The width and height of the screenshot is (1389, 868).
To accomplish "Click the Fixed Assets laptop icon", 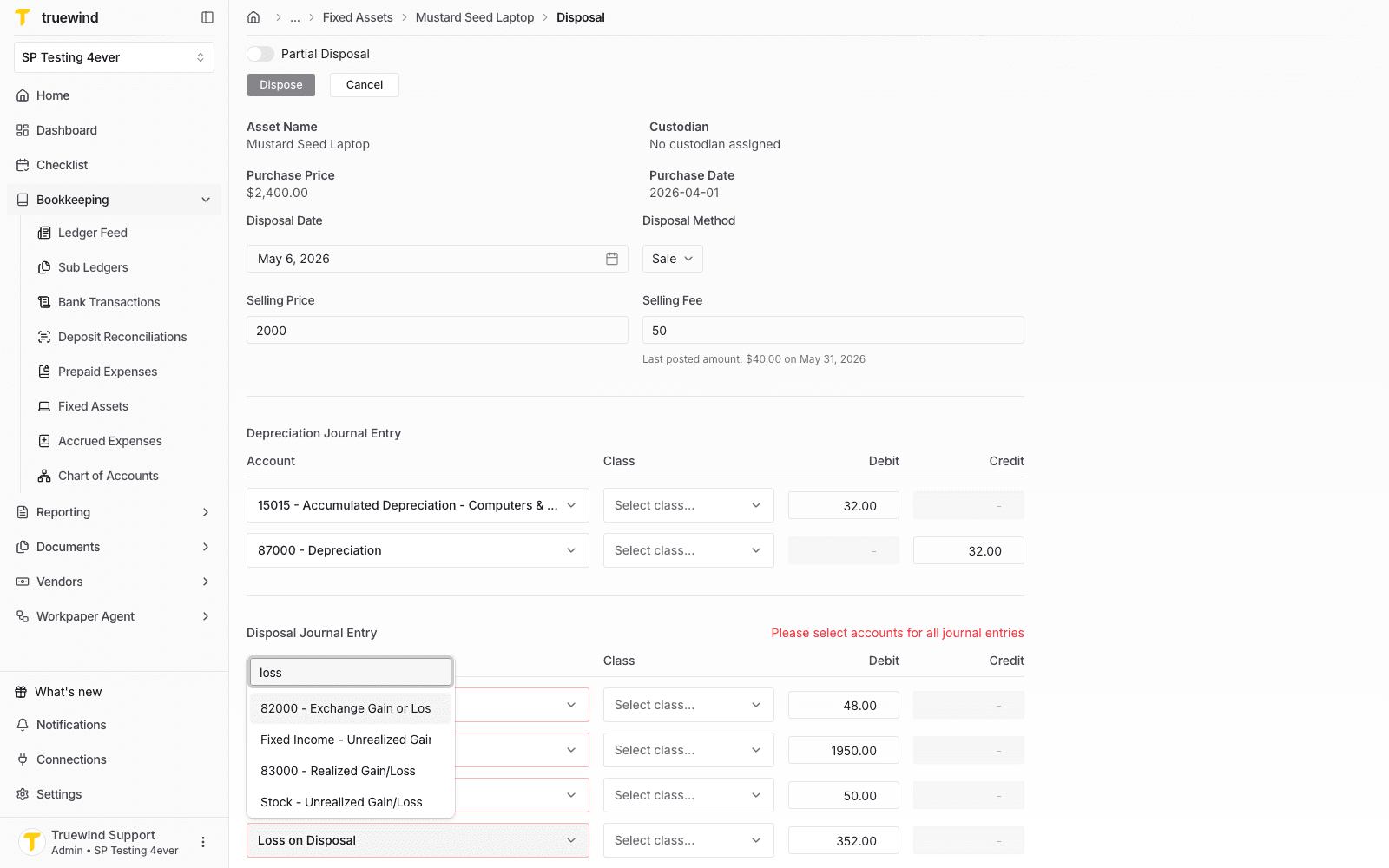I will 44,406.
